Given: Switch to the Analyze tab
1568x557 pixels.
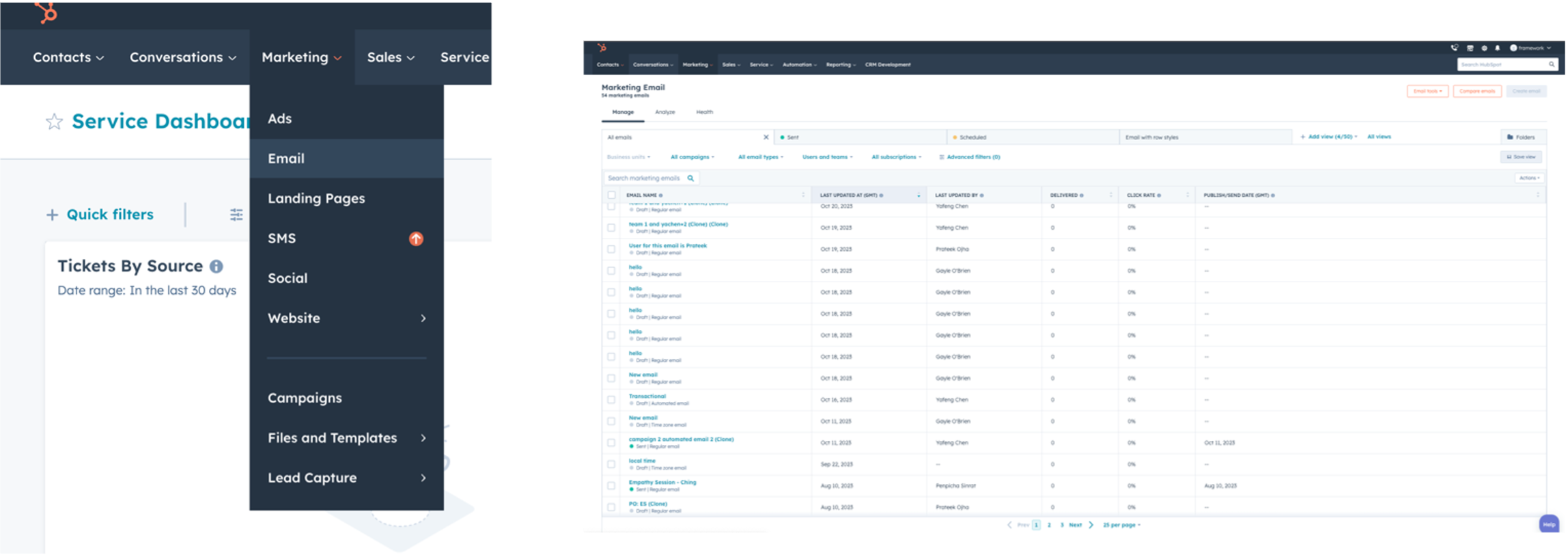Looking at the screenshot, I should (x=665, y=112).
